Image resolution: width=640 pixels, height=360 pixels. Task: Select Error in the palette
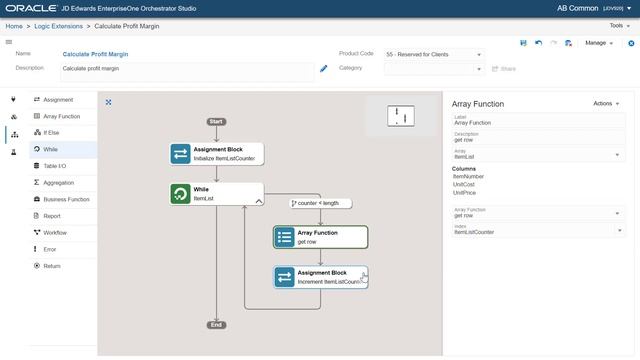click(x=63, y=249)
